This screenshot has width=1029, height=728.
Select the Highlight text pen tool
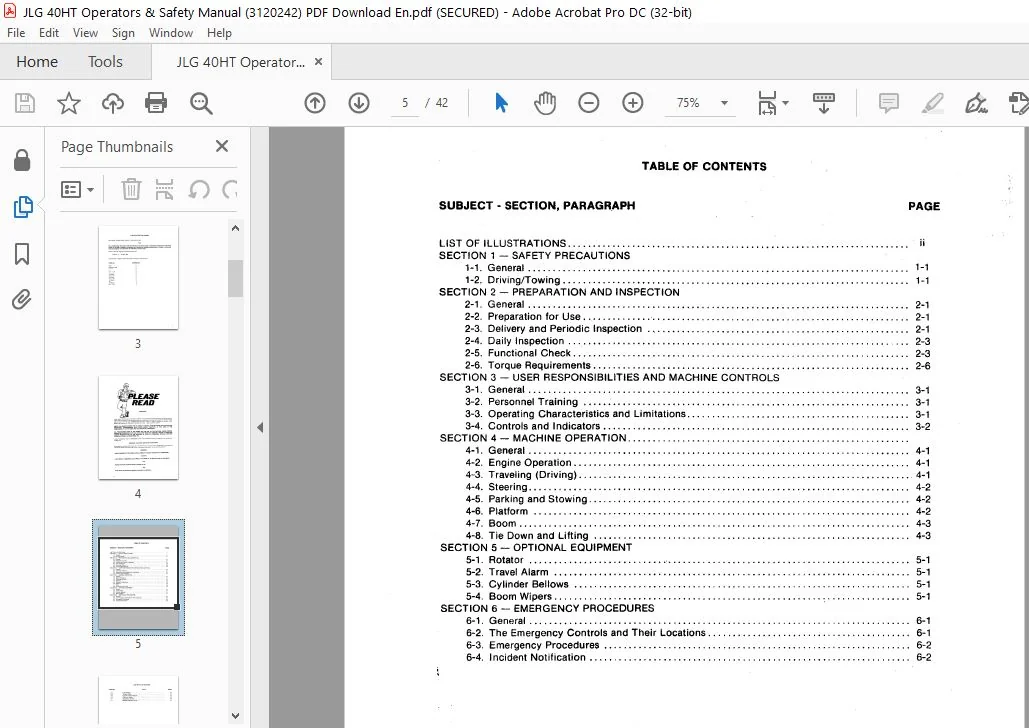933,103
